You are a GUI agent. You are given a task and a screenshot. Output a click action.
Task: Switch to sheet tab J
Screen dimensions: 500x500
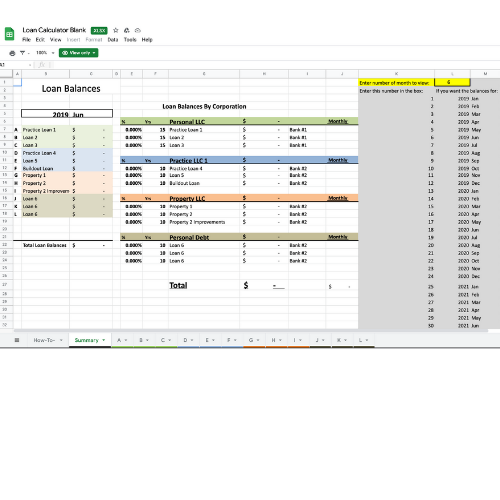click(x=317, y=340)
